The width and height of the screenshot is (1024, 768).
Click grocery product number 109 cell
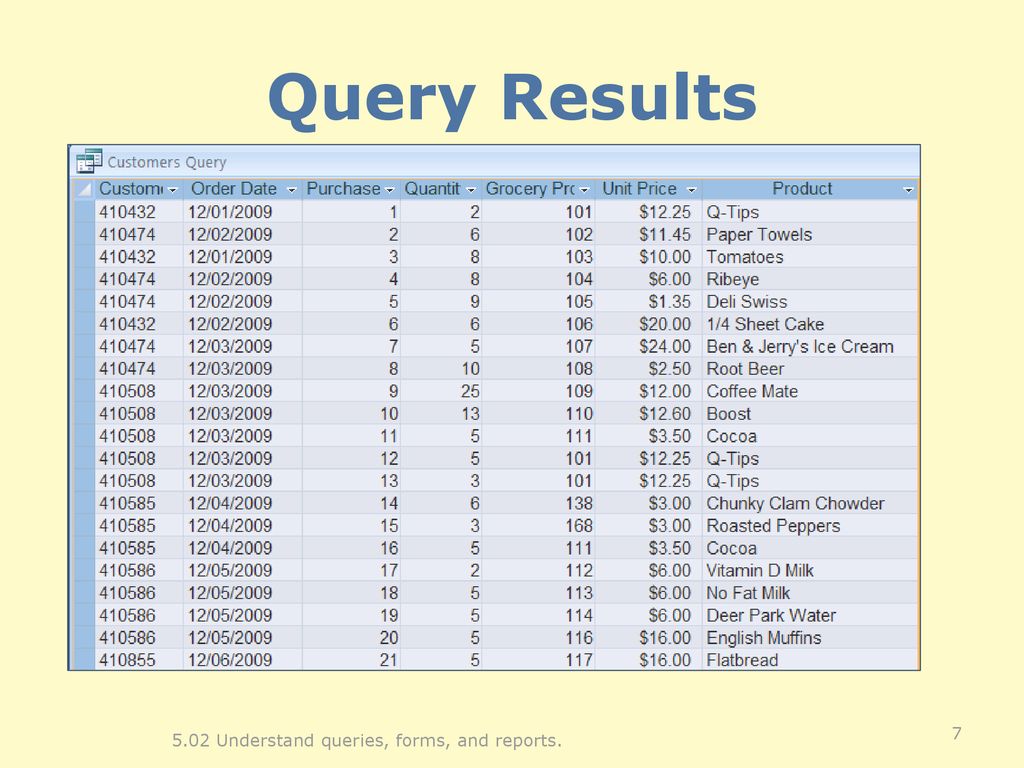click(x=538, y=391)
